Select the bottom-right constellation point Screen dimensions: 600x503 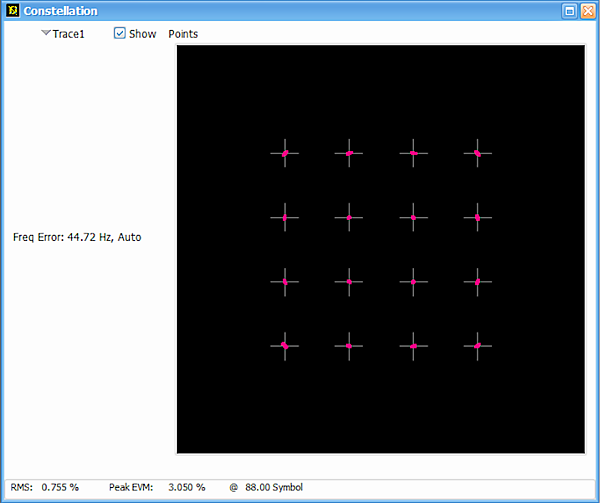(477, 346)
